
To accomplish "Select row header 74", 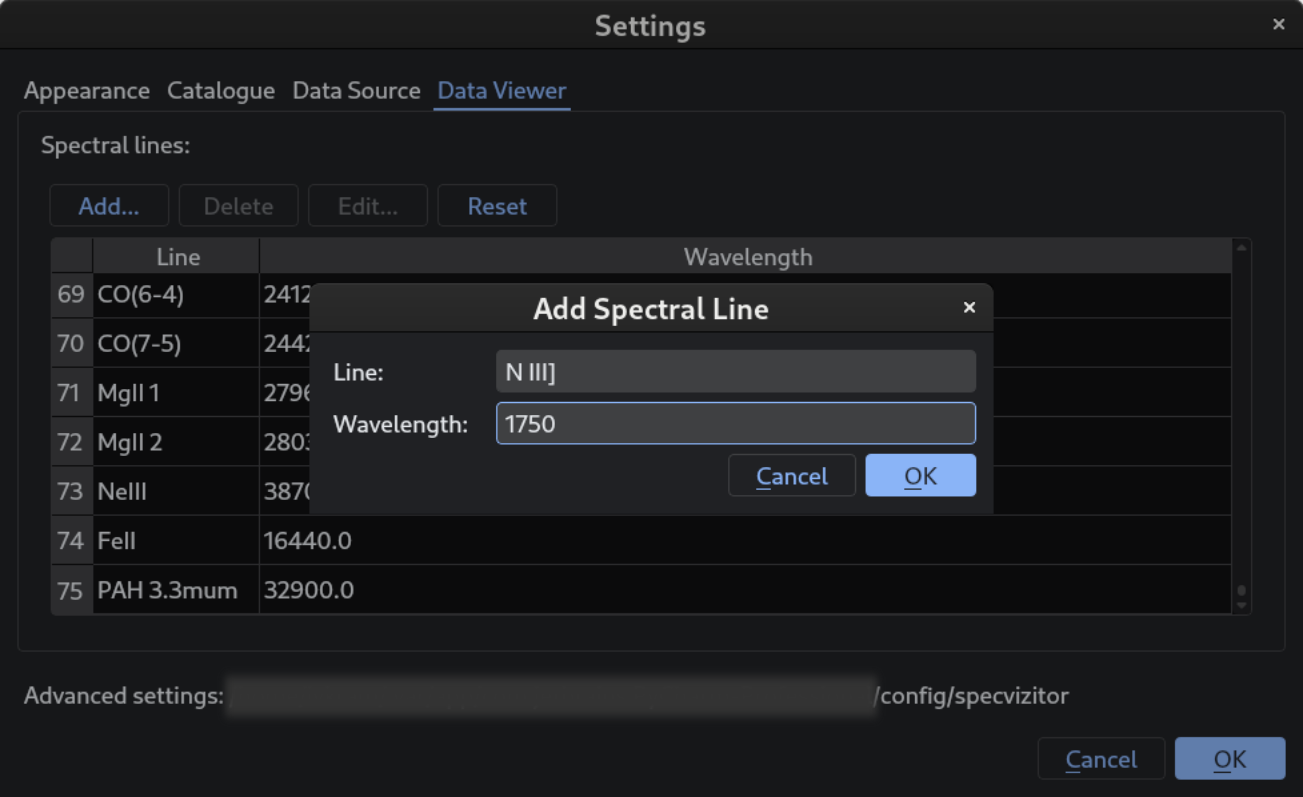I will pos(71,541).
